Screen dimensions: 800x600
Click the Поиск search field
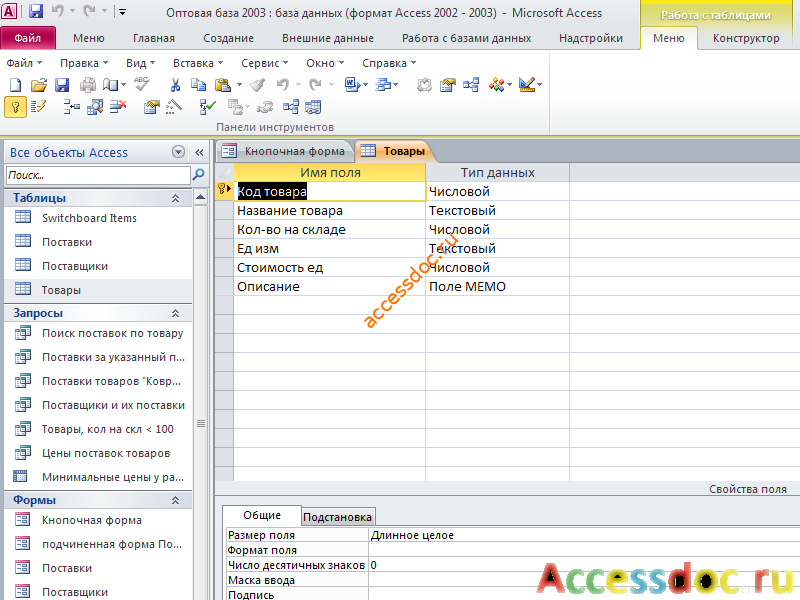(x=97, y=175)
